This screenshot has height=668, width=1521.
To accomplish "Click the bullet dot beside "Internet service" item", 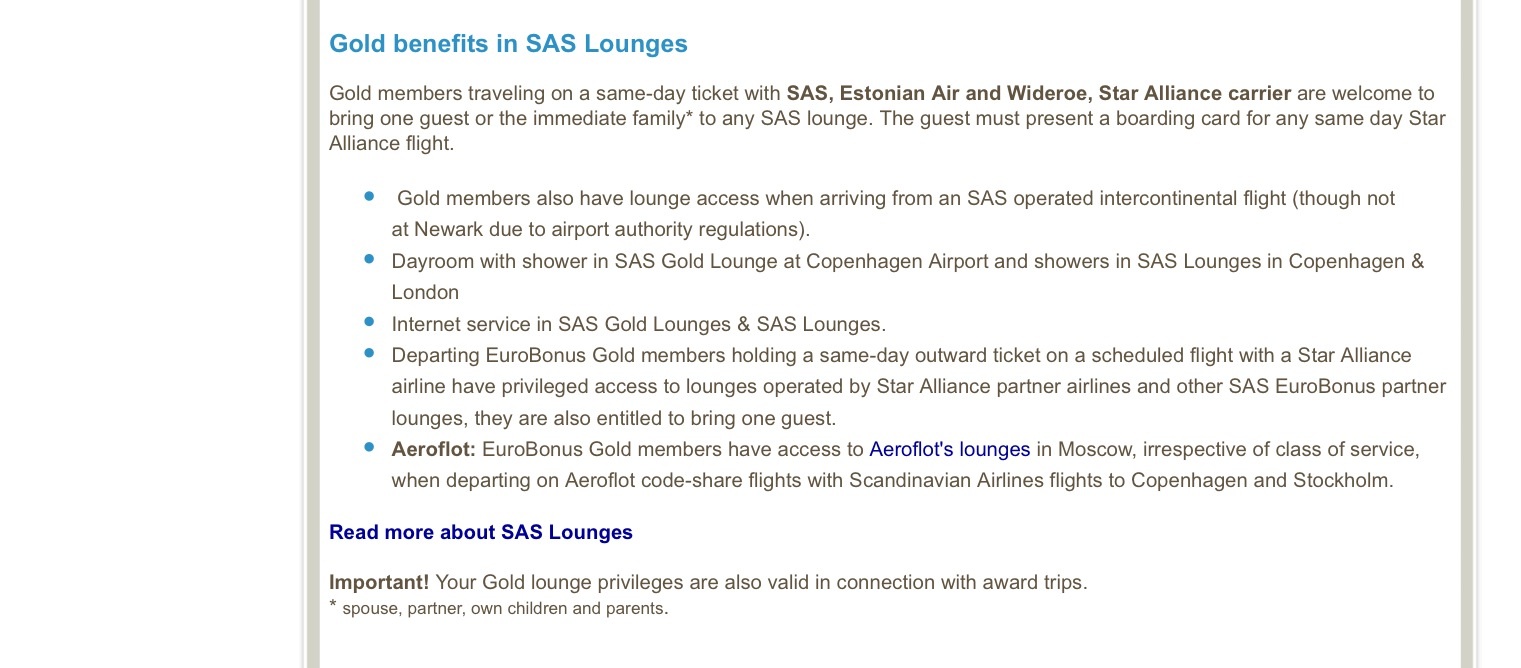I will [370, 322].
